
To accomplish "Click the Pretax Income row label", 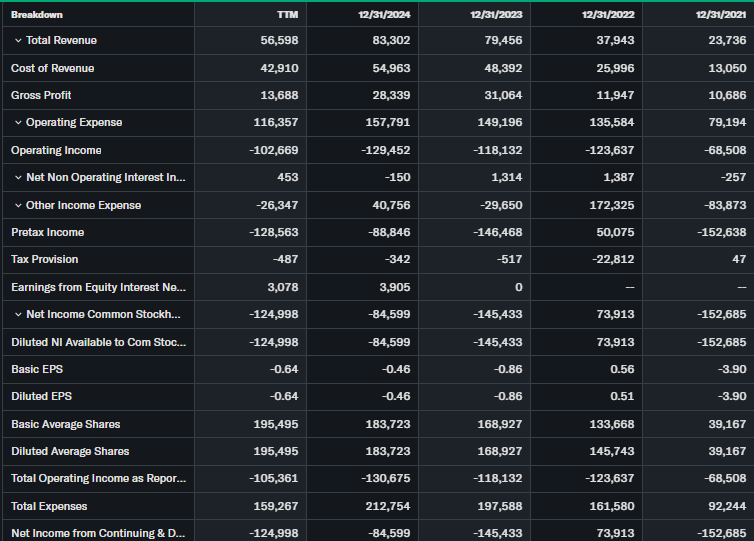I will (47, 232).
